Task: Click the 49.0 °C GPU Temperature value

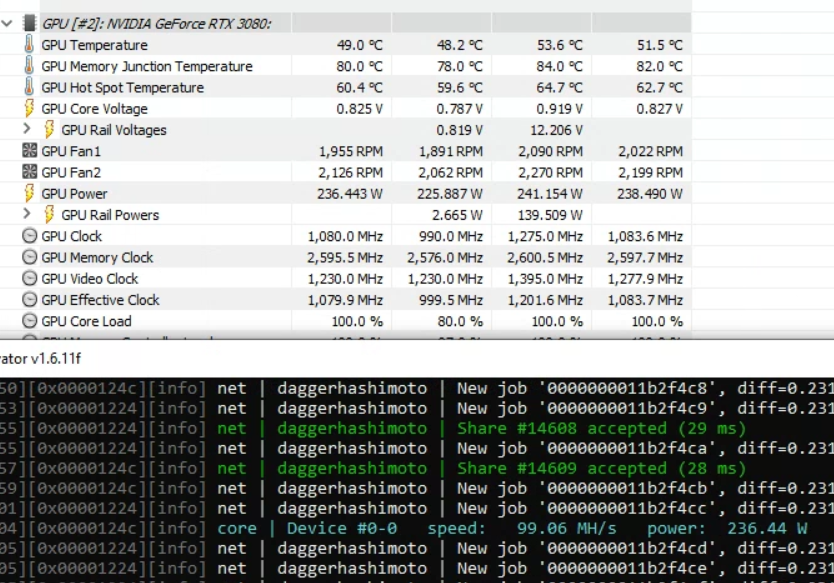Action: (x=360, y=45)
